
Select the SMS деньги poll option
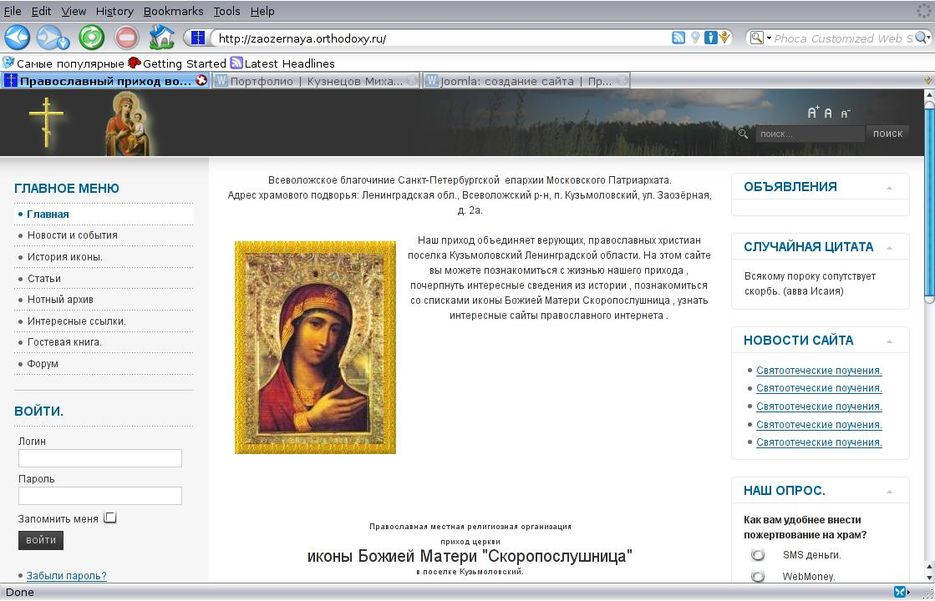pyautogui.click(x=757, y=554)
